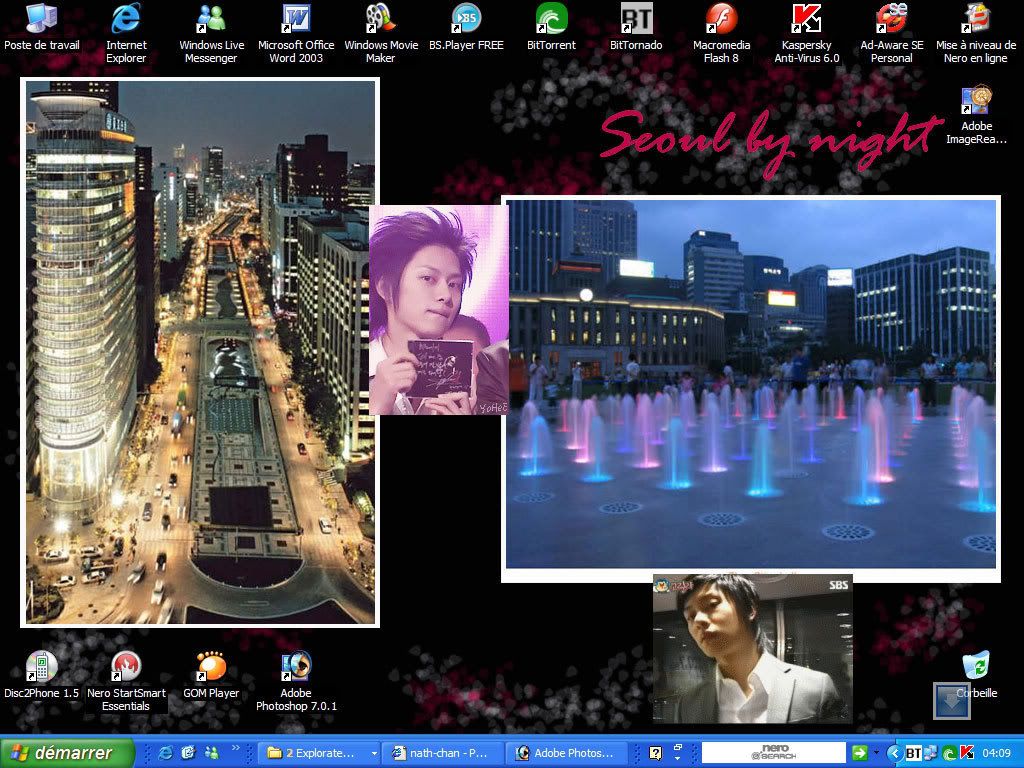This screenshot has width=1024, height=768.
Task: Open the démarrer start menu
Action: click(x=67, y=753)
